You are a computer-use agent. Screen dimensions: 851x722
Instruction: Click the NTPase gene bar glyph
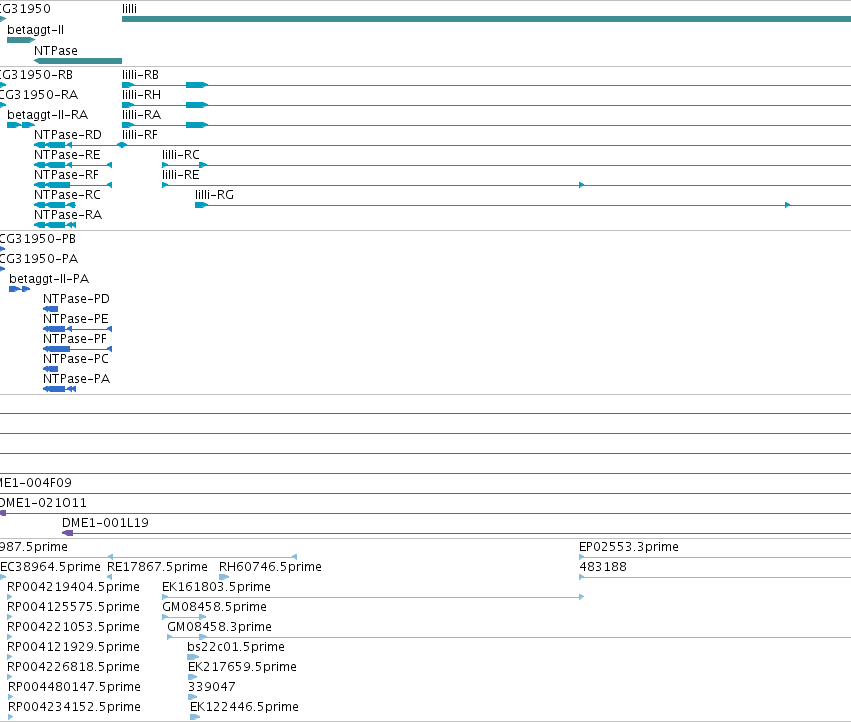click(x=78, y=61)
